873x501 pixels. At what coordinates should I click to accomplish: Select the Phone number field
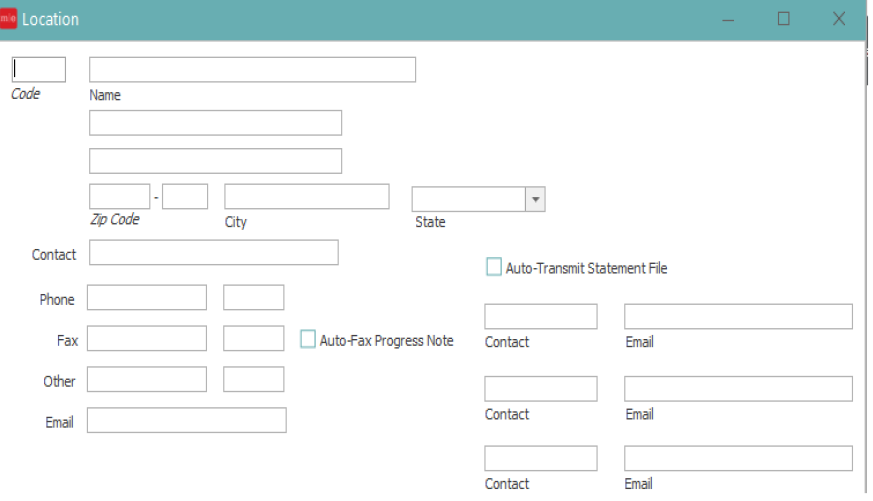click(x=146, y=298)
